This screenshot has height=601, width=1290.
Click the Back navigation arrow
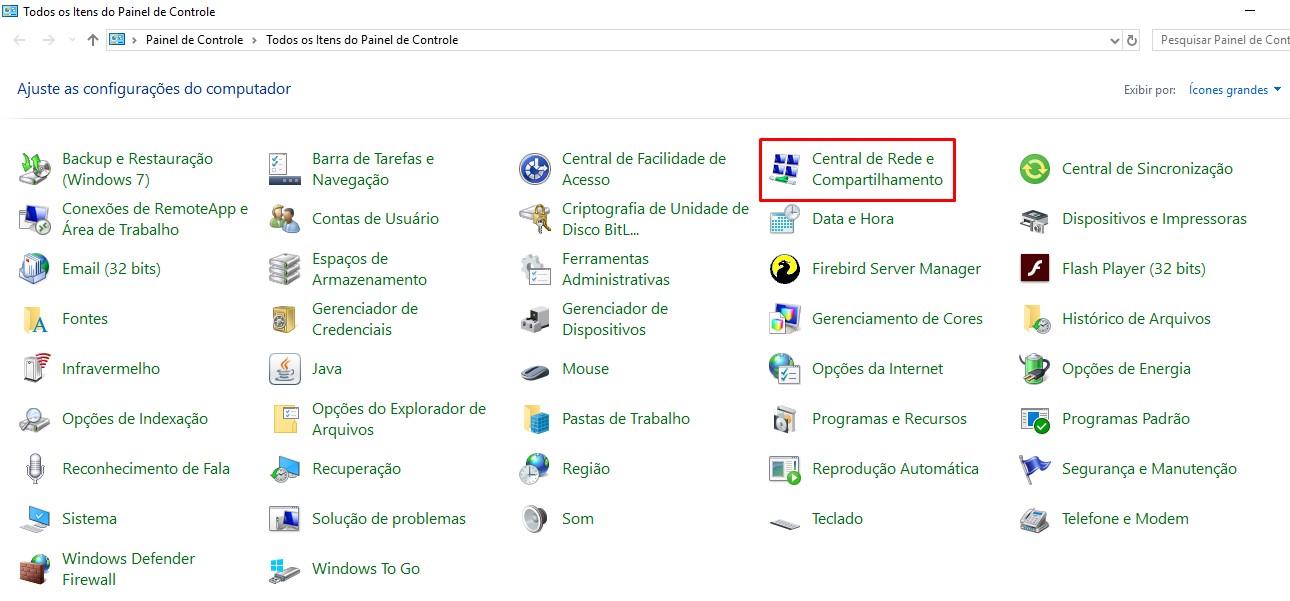(20, 41)
